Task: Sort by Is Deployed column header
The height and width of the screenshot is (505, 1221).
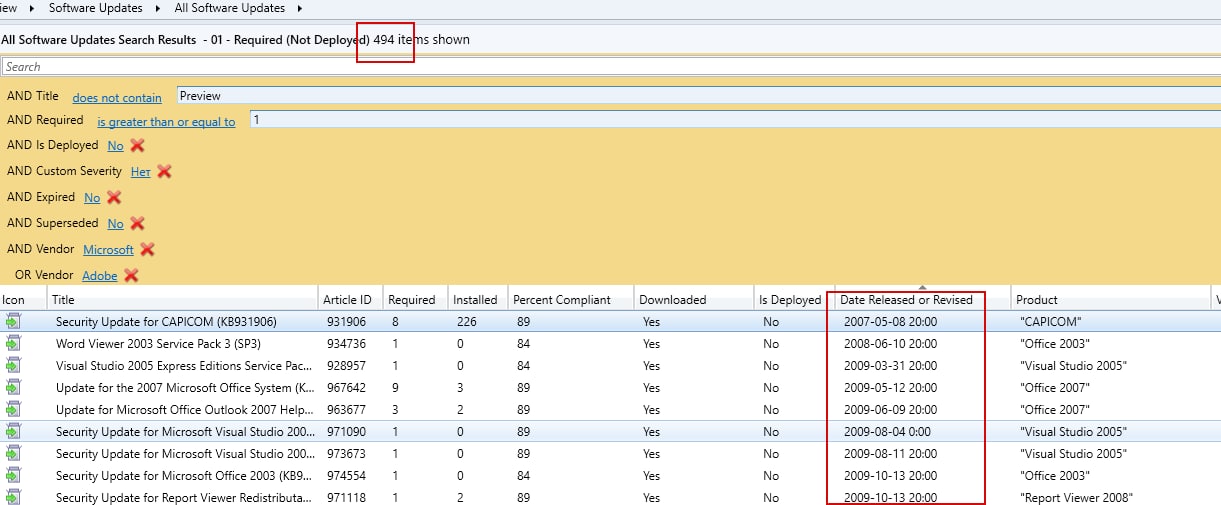Action: (793, 299)
